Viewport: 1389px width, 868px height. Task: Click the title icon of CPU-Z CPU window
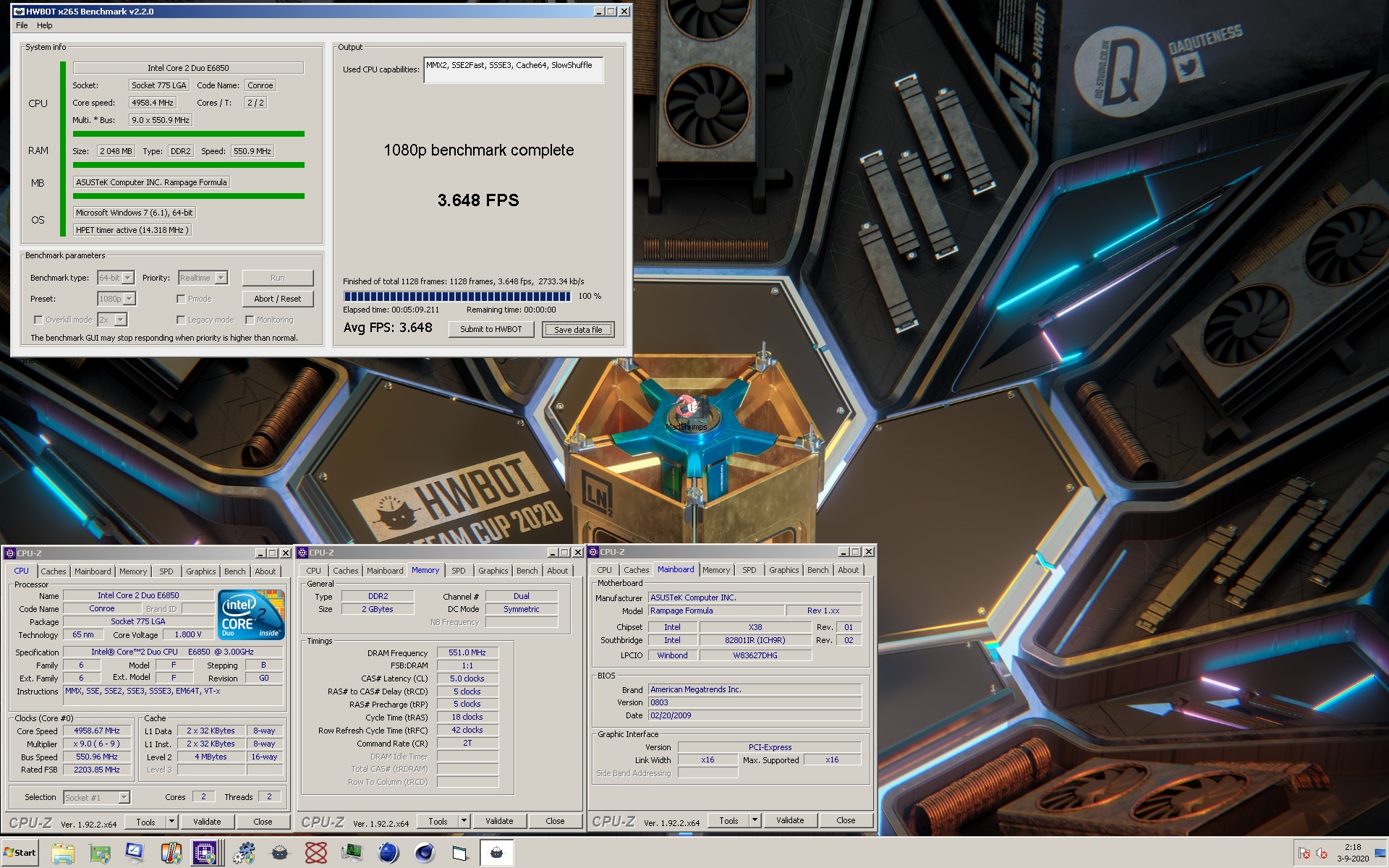10,553
